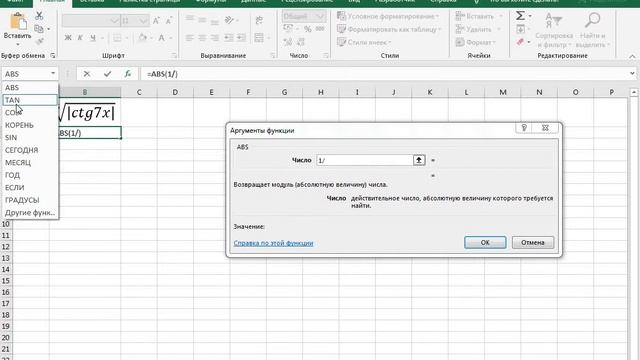The height and width of the screenshot is (360, 640).
Task: Click the decrease indent icon
Action: coord(229,38)
